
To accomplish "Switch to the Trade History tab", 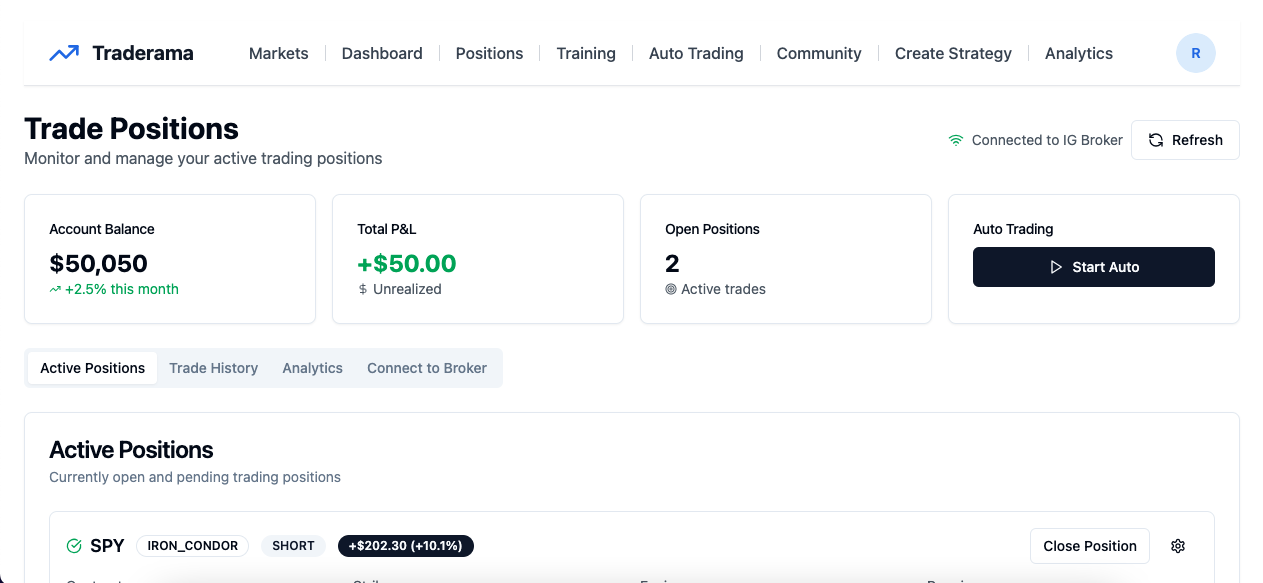I will click(213, 368).
